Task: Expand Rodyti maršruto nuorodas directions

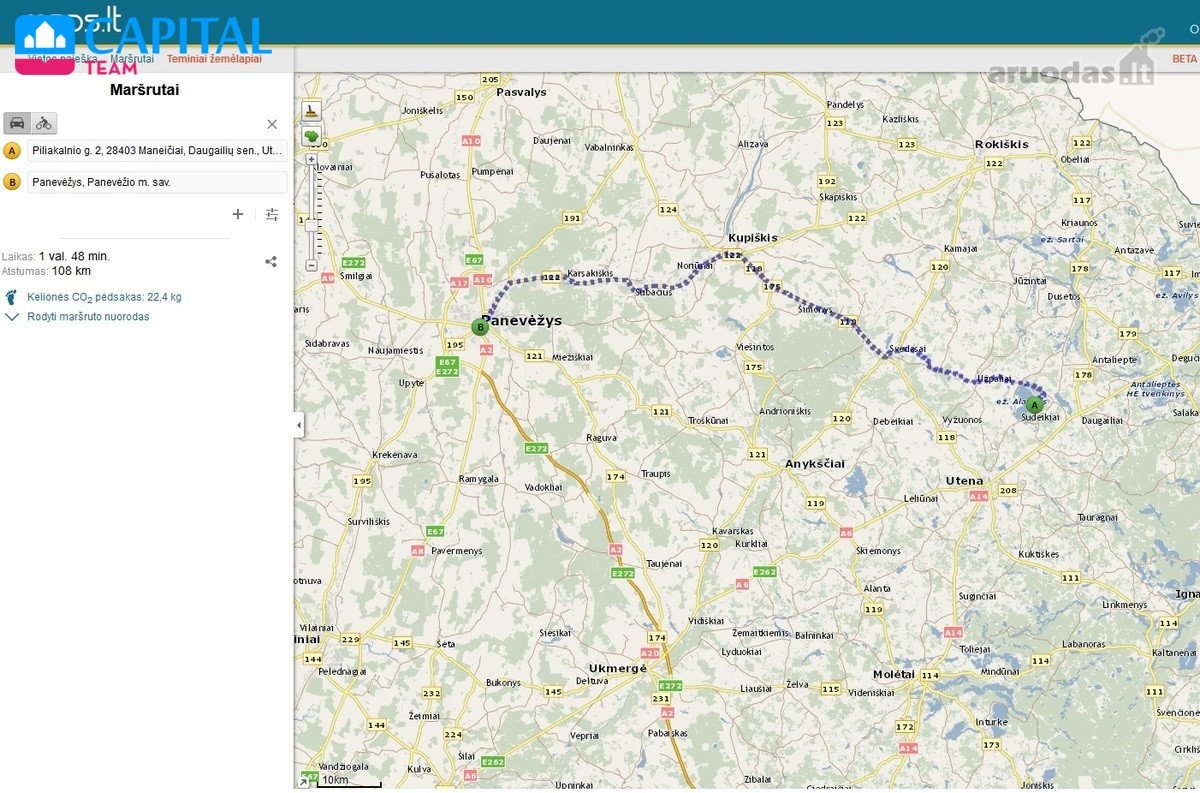Action: click(77, 317)
